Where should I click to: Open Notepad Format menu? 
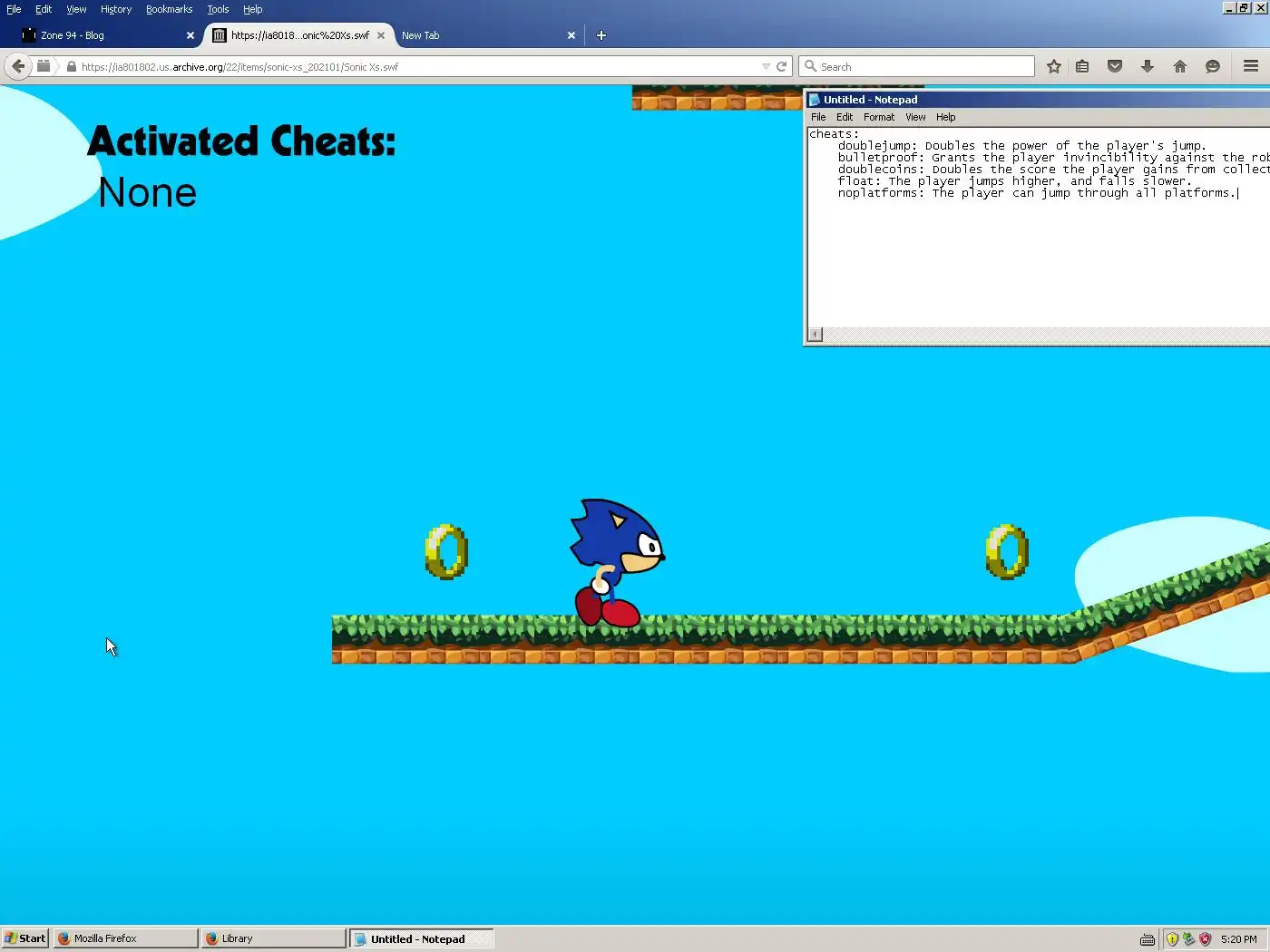879,117
